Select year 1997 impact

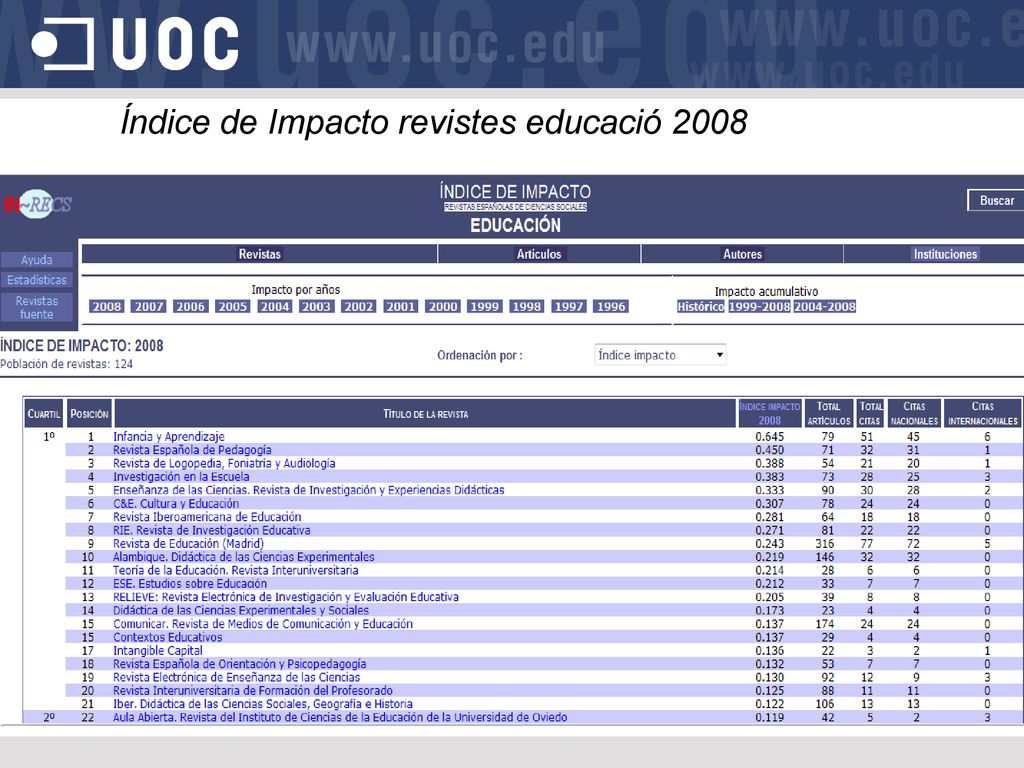(569, 306)
